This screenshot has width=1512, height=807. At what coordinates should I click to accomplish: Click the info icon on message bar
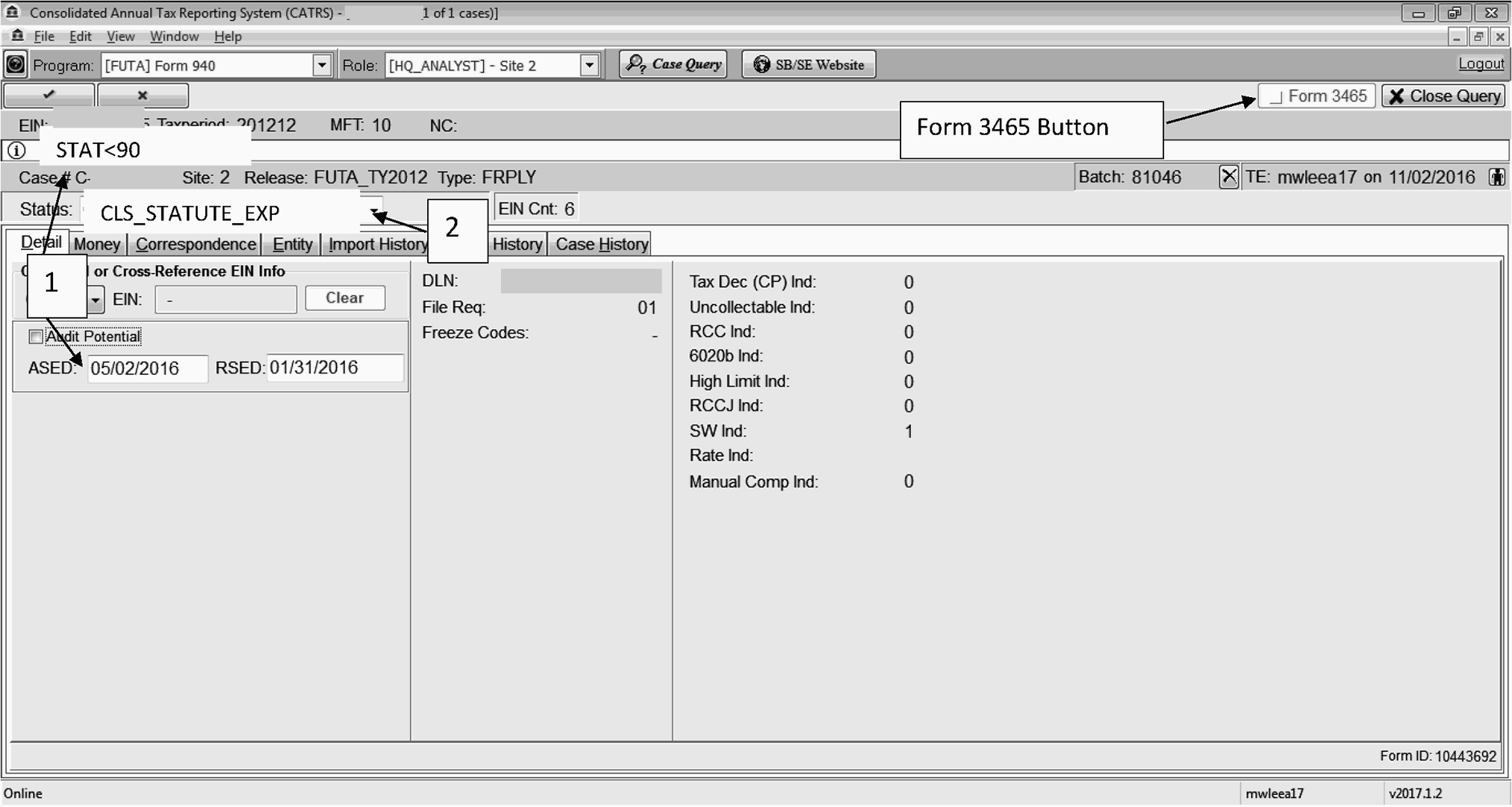16,150
